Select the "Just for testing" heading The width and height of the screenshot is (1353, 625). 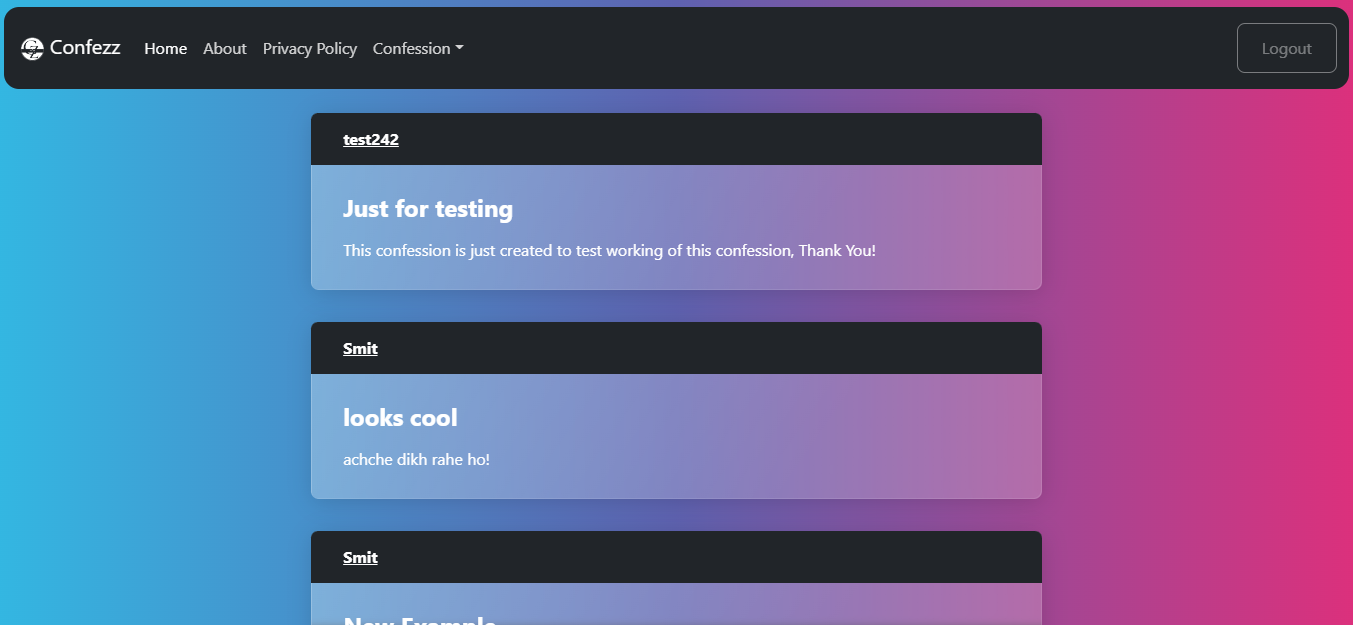[x=427, y=209]
